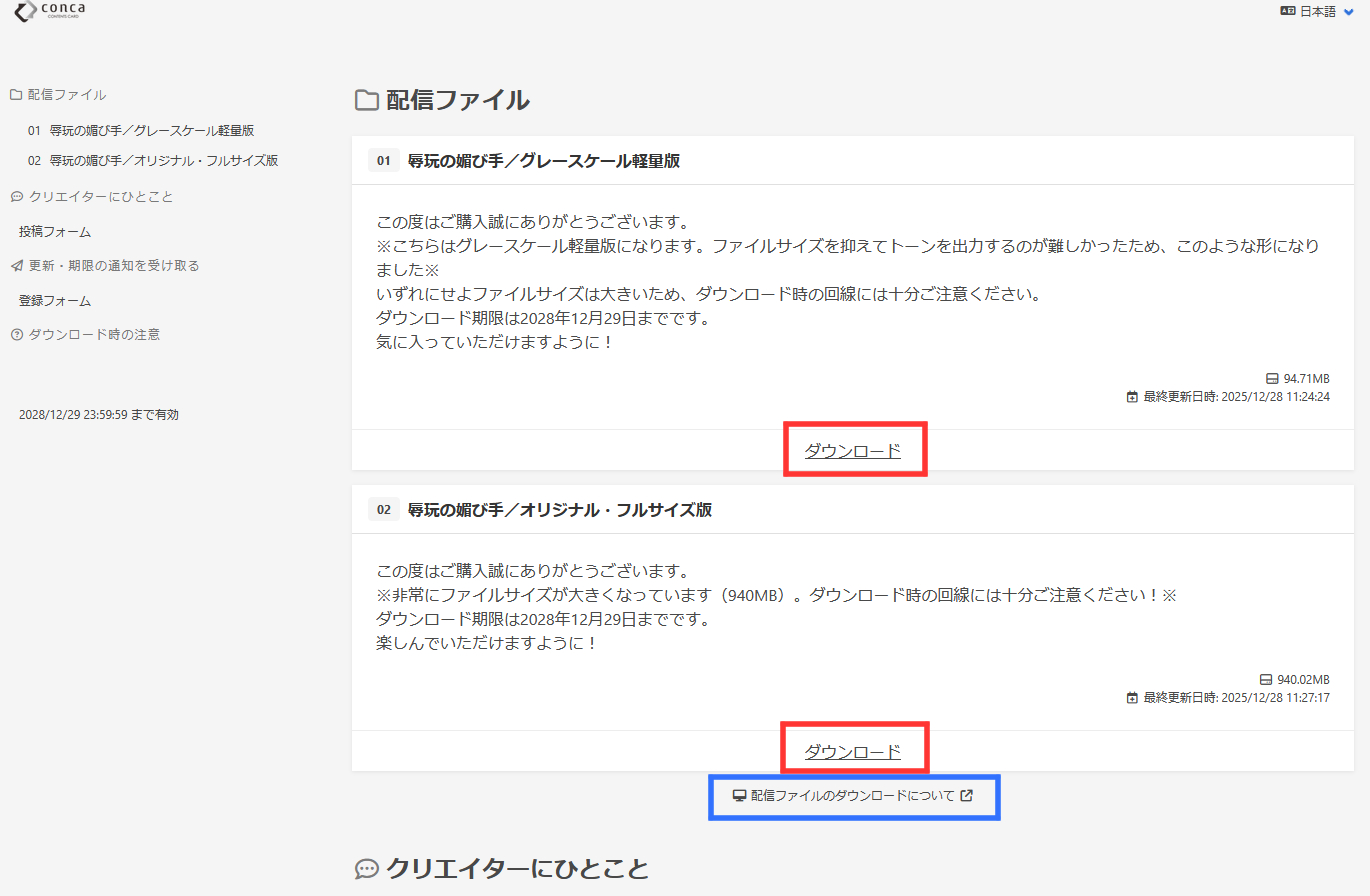This screenshot has width=1370, height=896.
Task: Click the クリエイターにひとこと section heading
Action: pos(517,869)
